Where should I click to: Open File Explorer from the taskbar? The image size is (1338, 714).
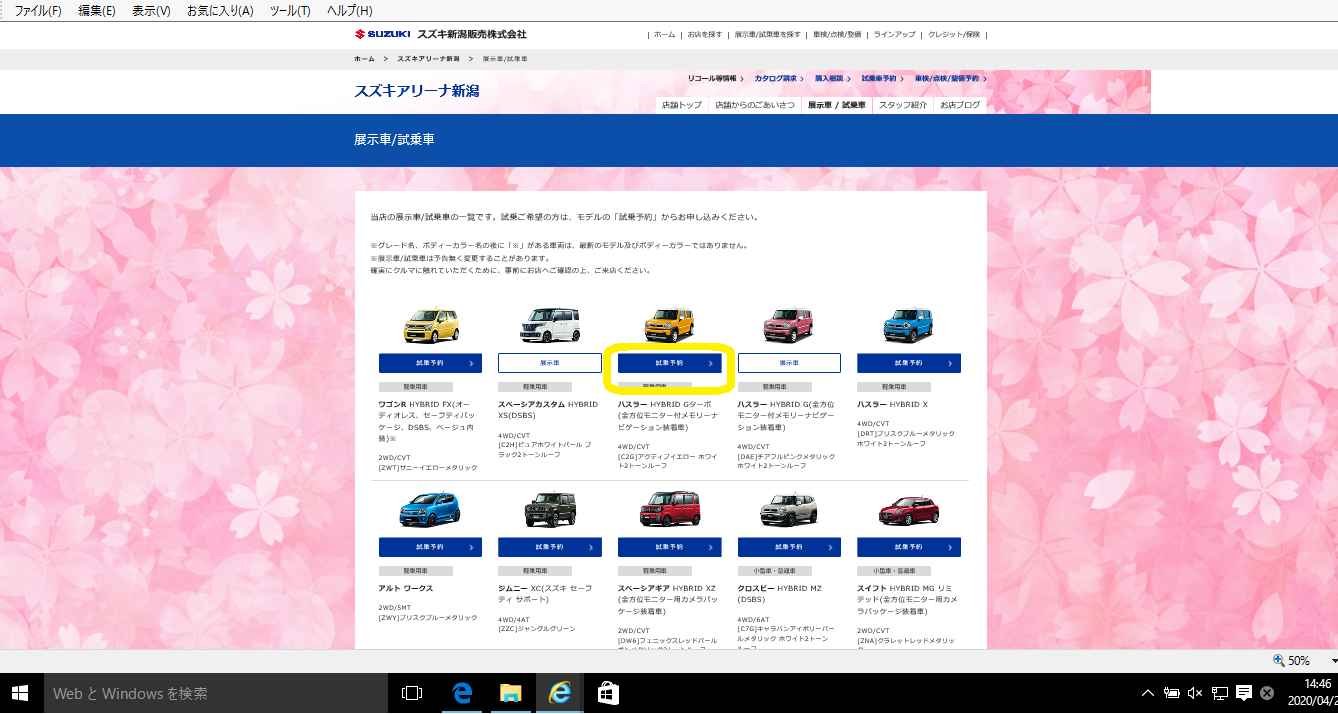(511, 692)
